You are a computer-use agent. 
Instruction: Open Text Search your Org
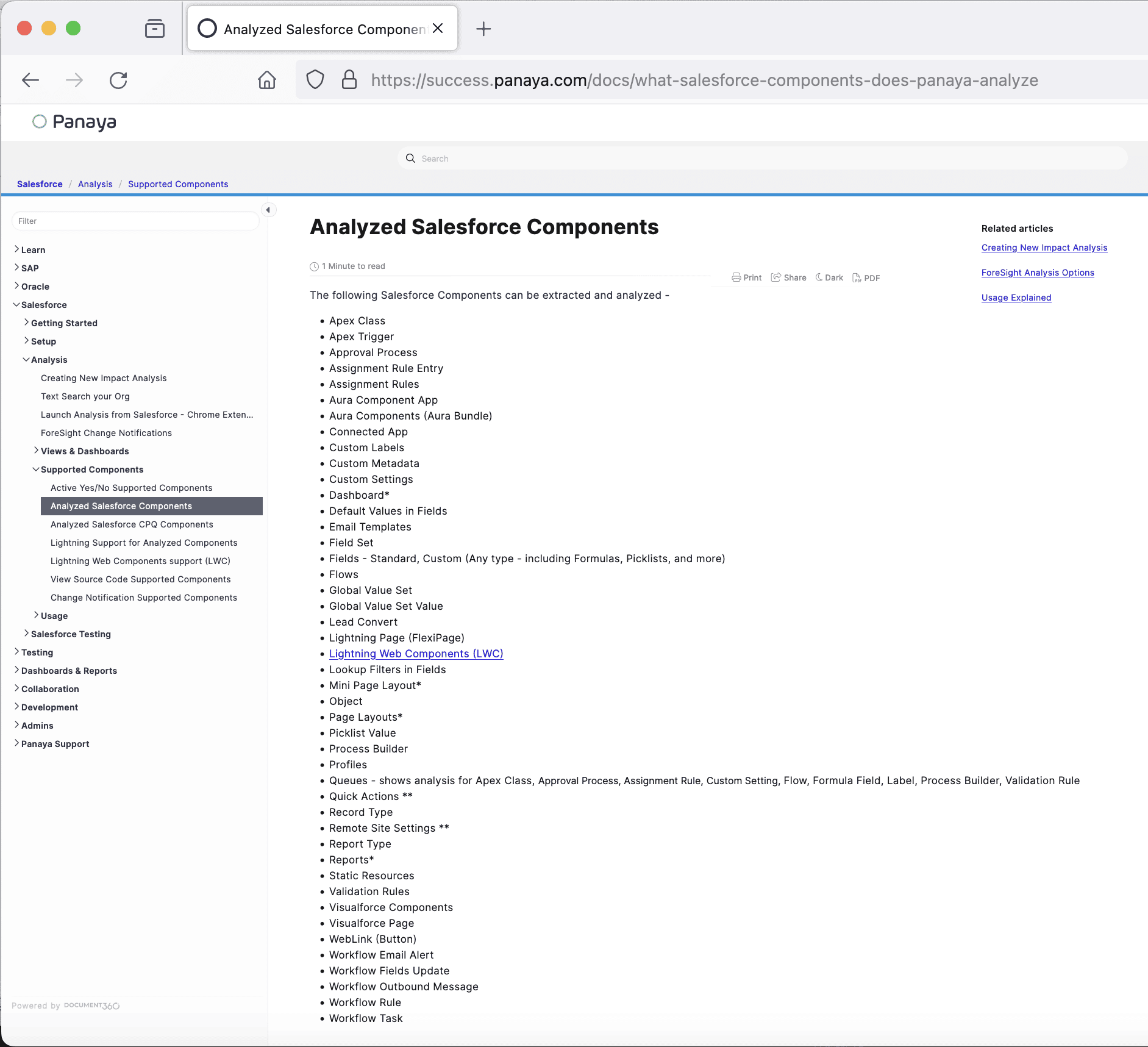click(85, 396)
